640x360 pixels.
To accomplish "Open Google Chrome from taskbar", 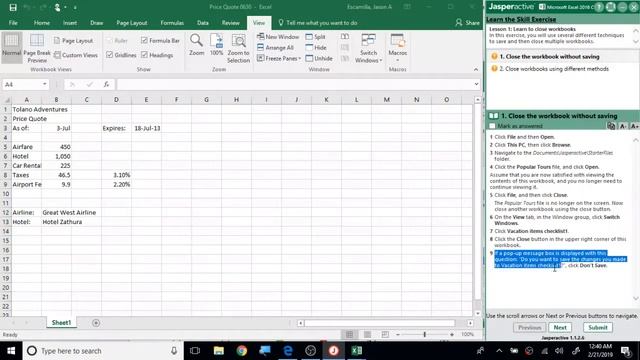I will pos(242,351).
